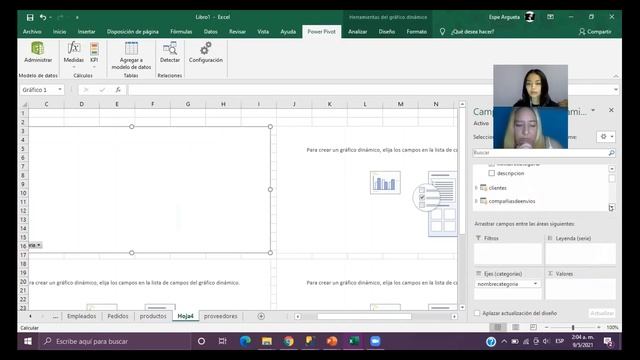
Task: Open PowerPoint from the taskbar
Action: [x=332, y=341]
